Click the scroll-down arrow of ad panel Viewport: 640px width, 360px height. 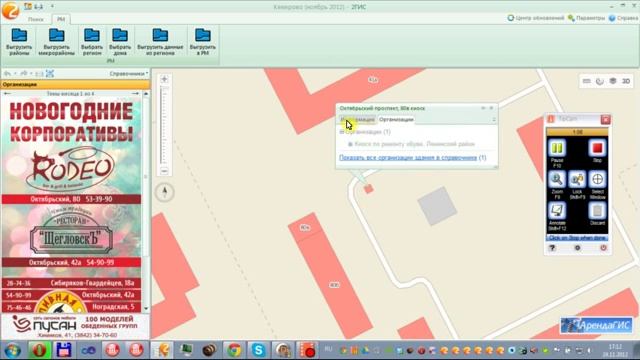tap(146, 309)
